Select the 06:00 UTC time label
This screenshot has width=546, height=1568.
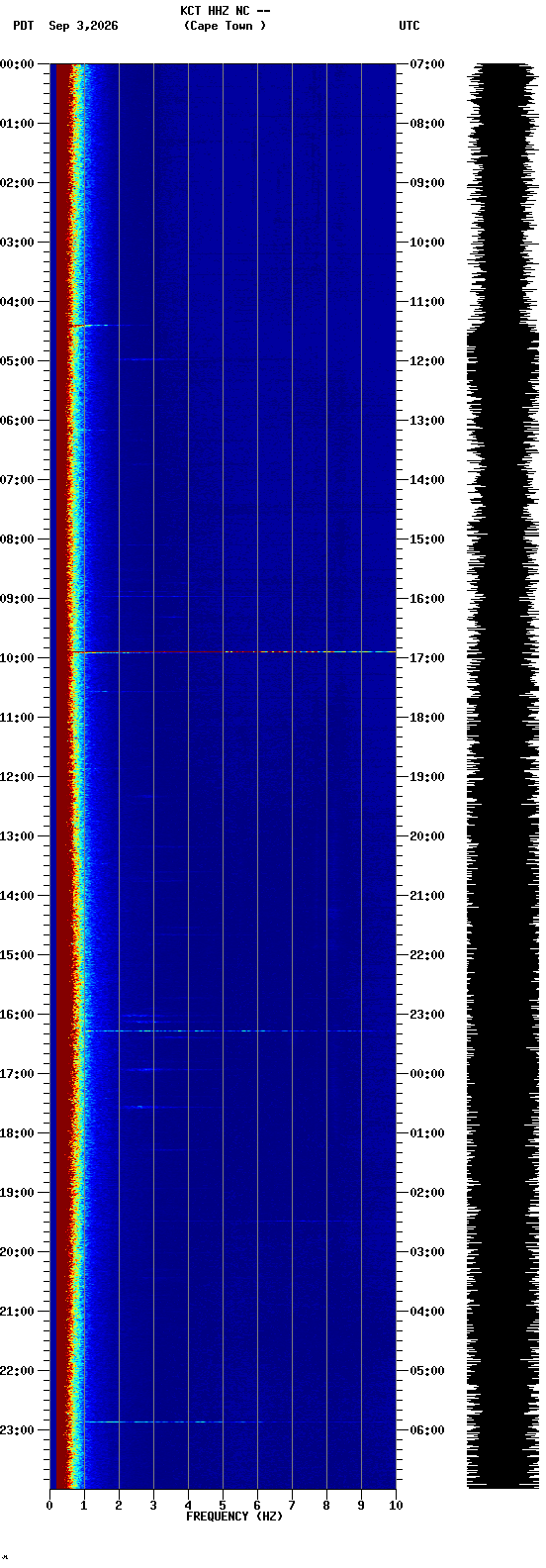pyautogui.click(x=427, y=1430)
